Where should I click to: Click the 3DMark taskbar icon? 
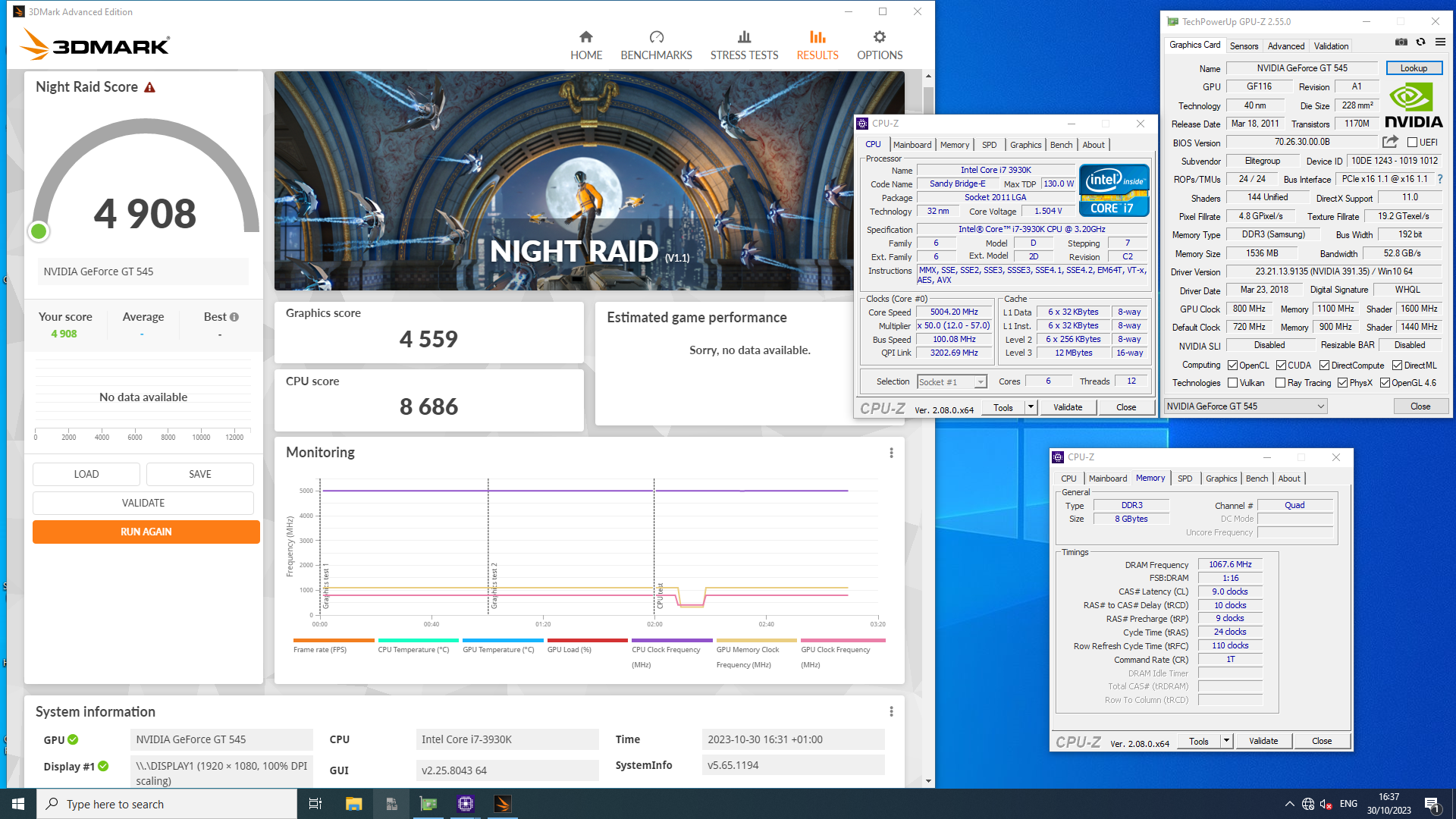[502, 804]
